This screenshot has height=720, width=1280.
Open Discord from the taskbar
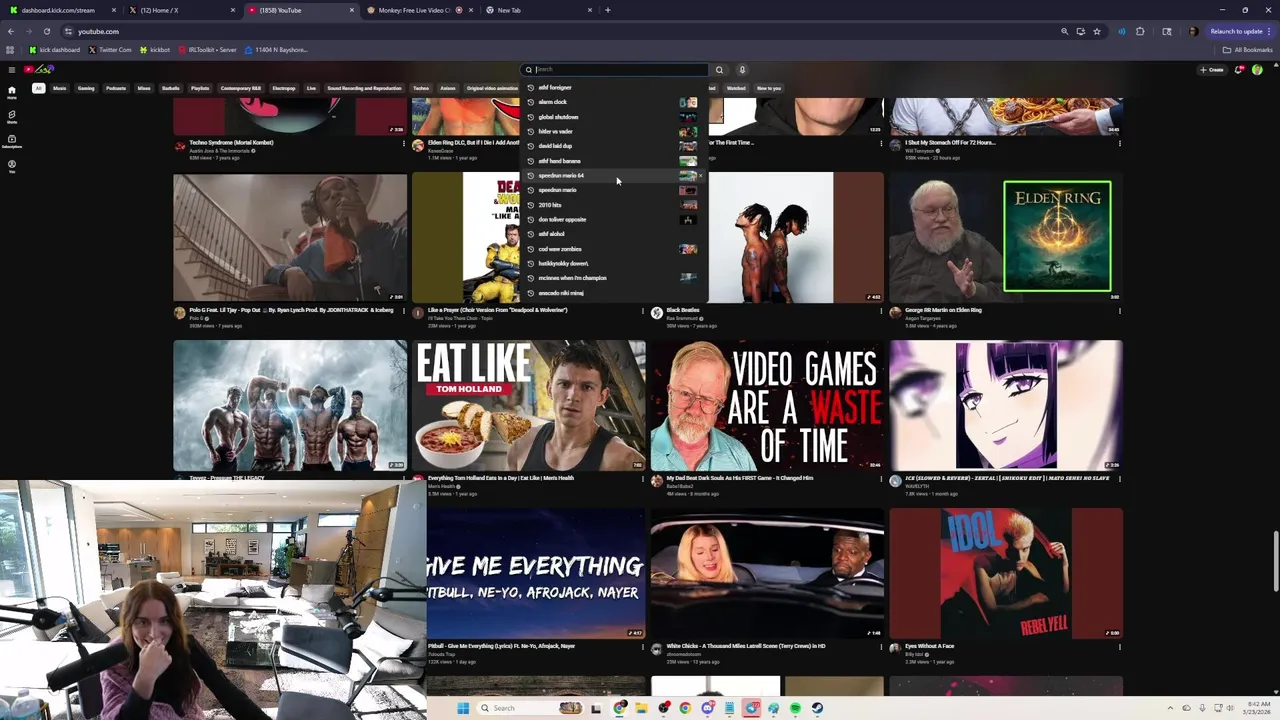tap(707, 708)
